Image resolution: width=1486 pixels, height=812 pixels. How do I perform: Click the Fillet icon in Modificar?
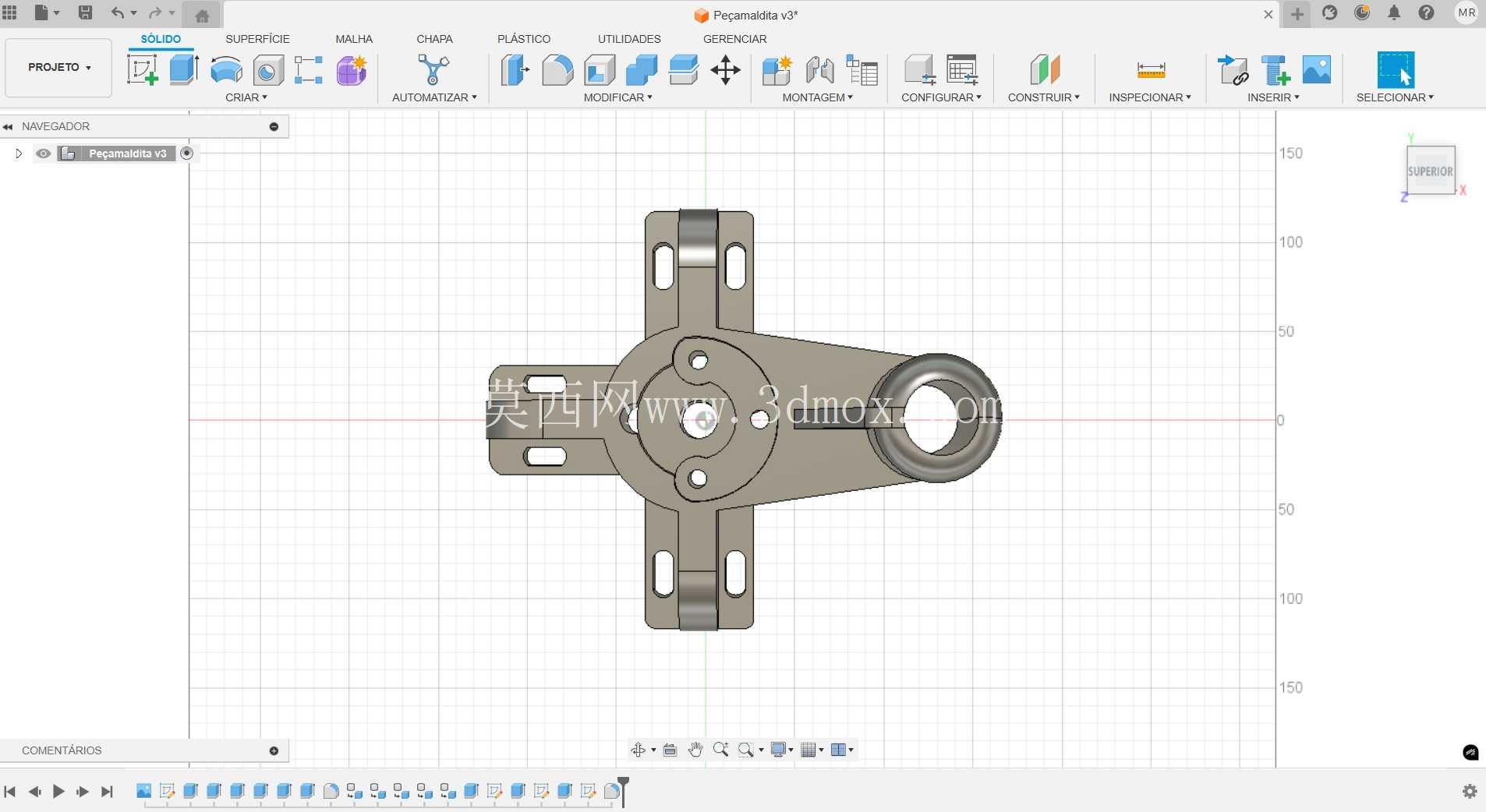557,70
